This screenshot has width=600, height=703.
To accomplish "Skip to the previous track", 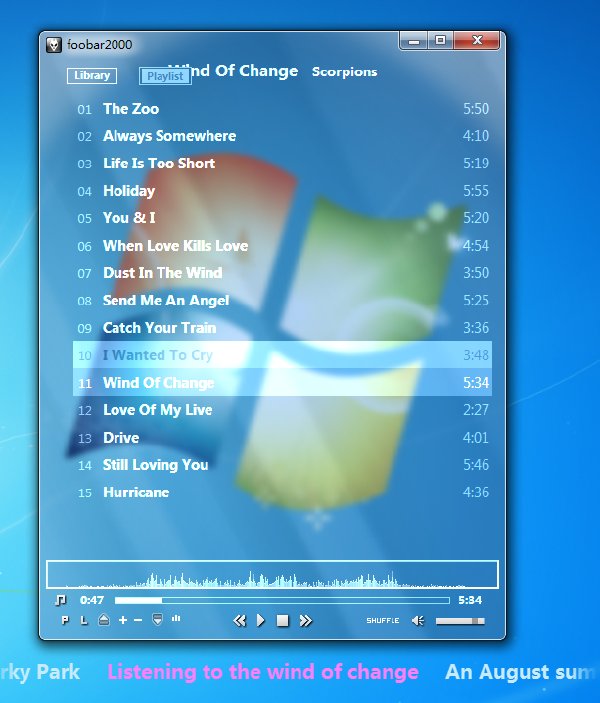I will pyautogui.click(x=240, y=621).
